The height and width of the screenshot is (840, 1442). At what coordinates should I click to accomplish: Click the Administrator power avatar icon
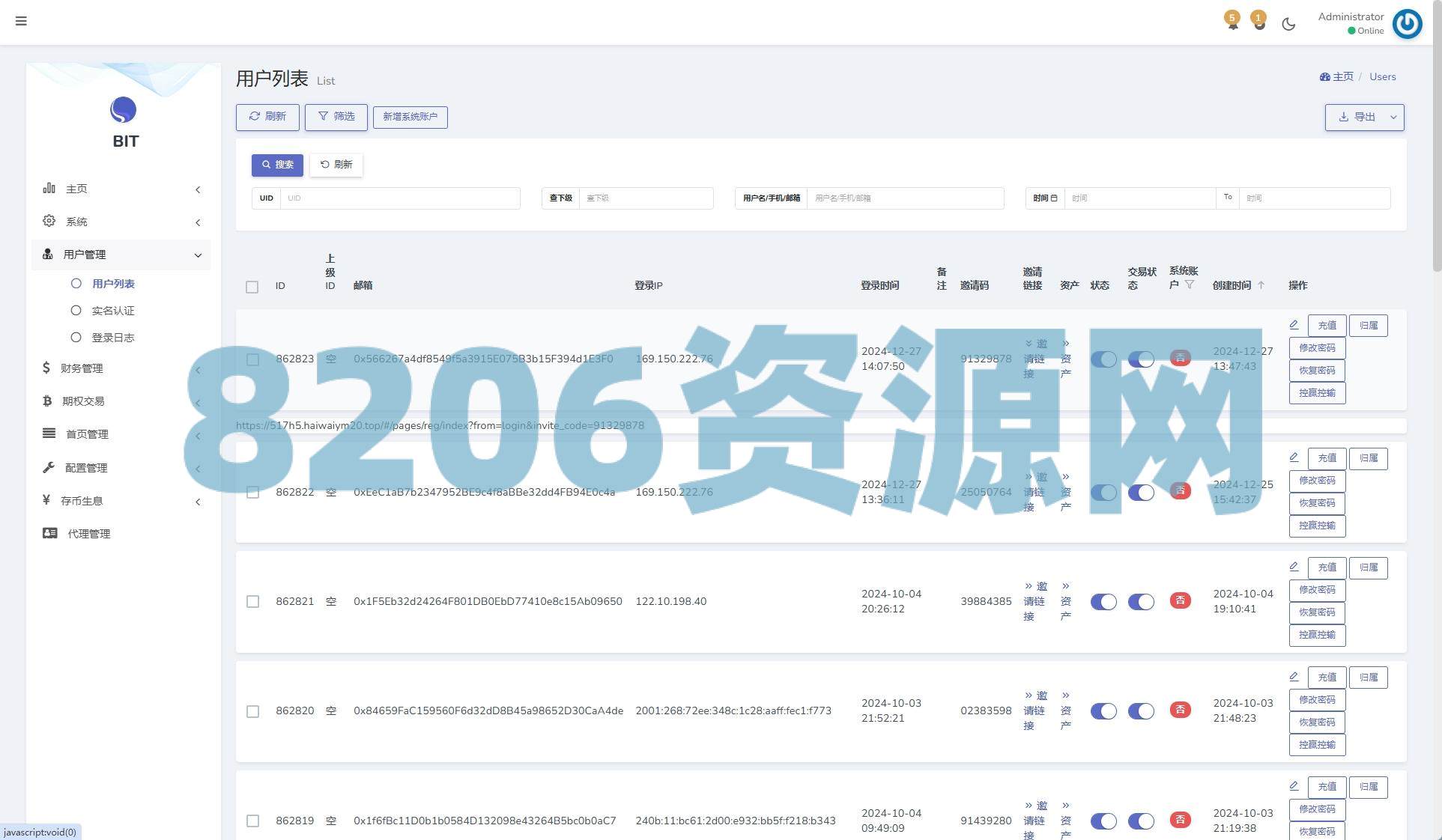click(x=1407, y=24)
